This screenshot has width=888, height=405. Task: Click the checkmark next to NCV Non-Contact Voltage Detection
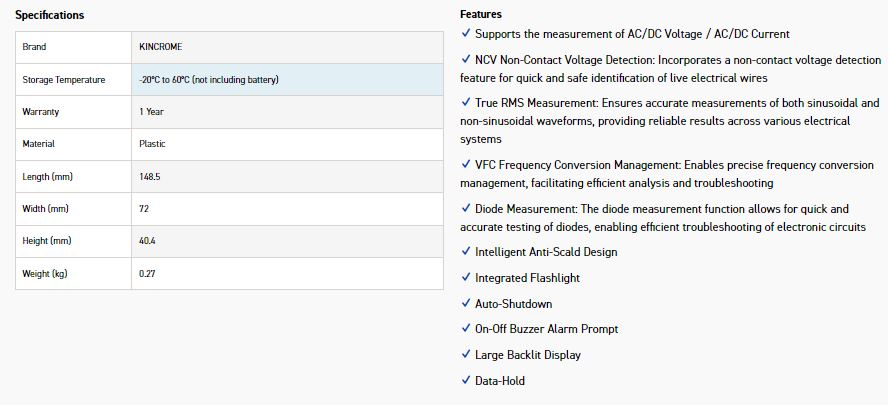click(x=466, y=60)
